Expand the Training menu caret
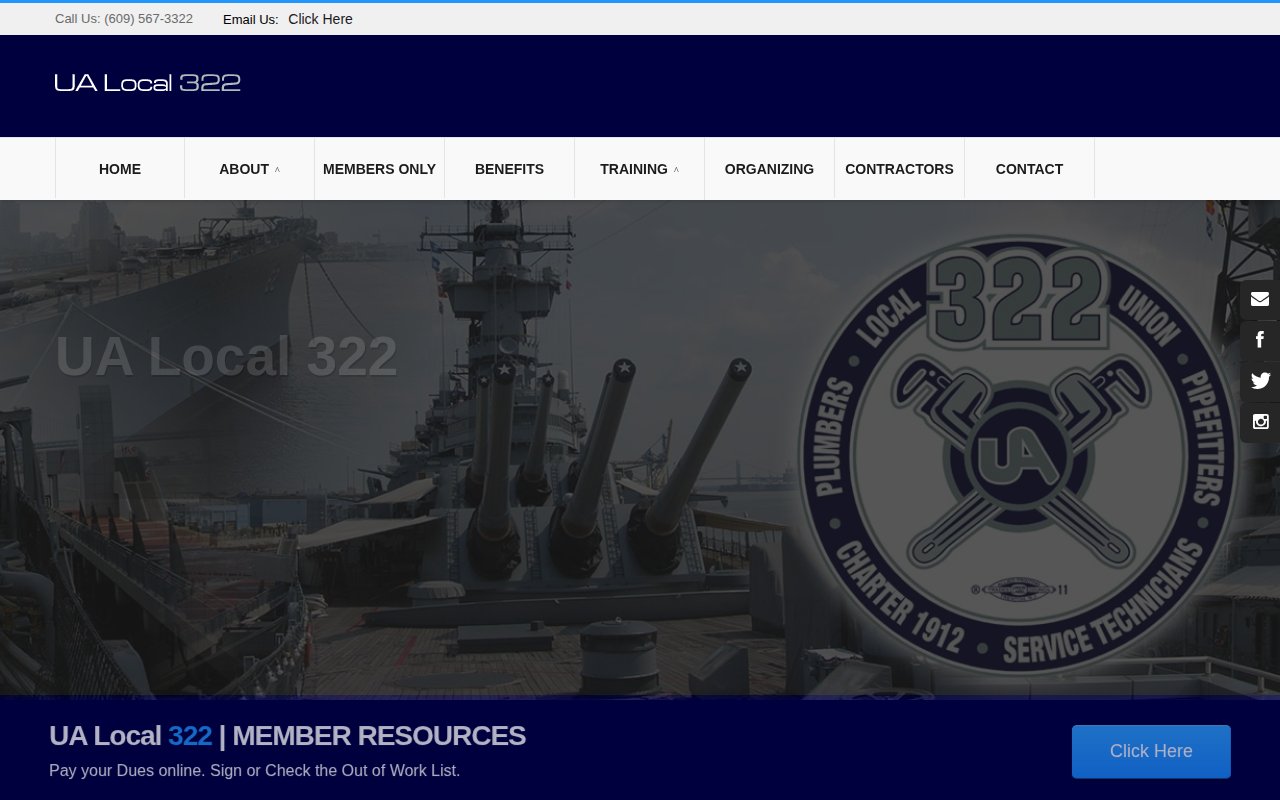This screenshot has width=1280, height=800. pos(676,170)
